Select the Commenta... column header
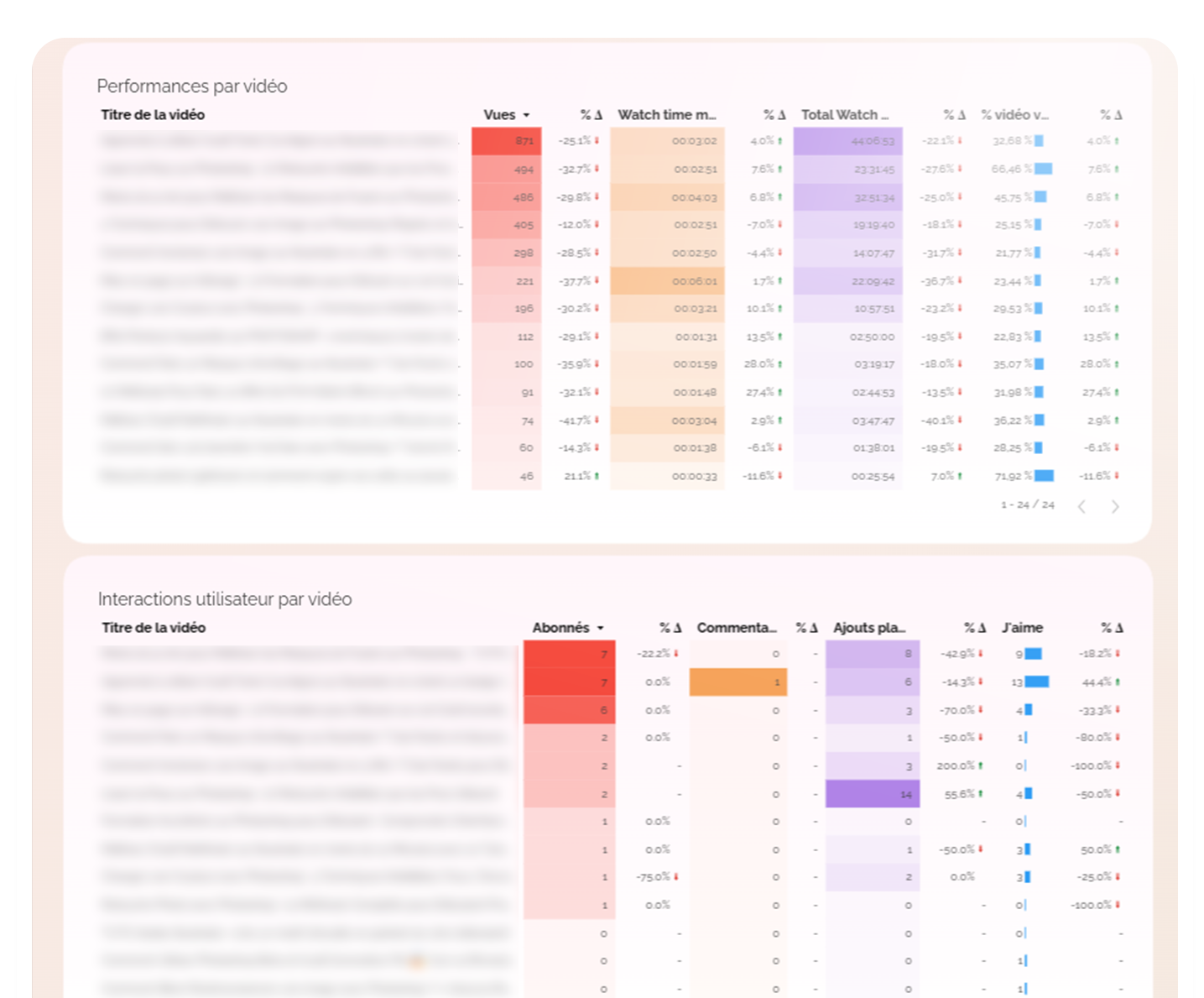The image size is (1204, 998). [737, 627]
